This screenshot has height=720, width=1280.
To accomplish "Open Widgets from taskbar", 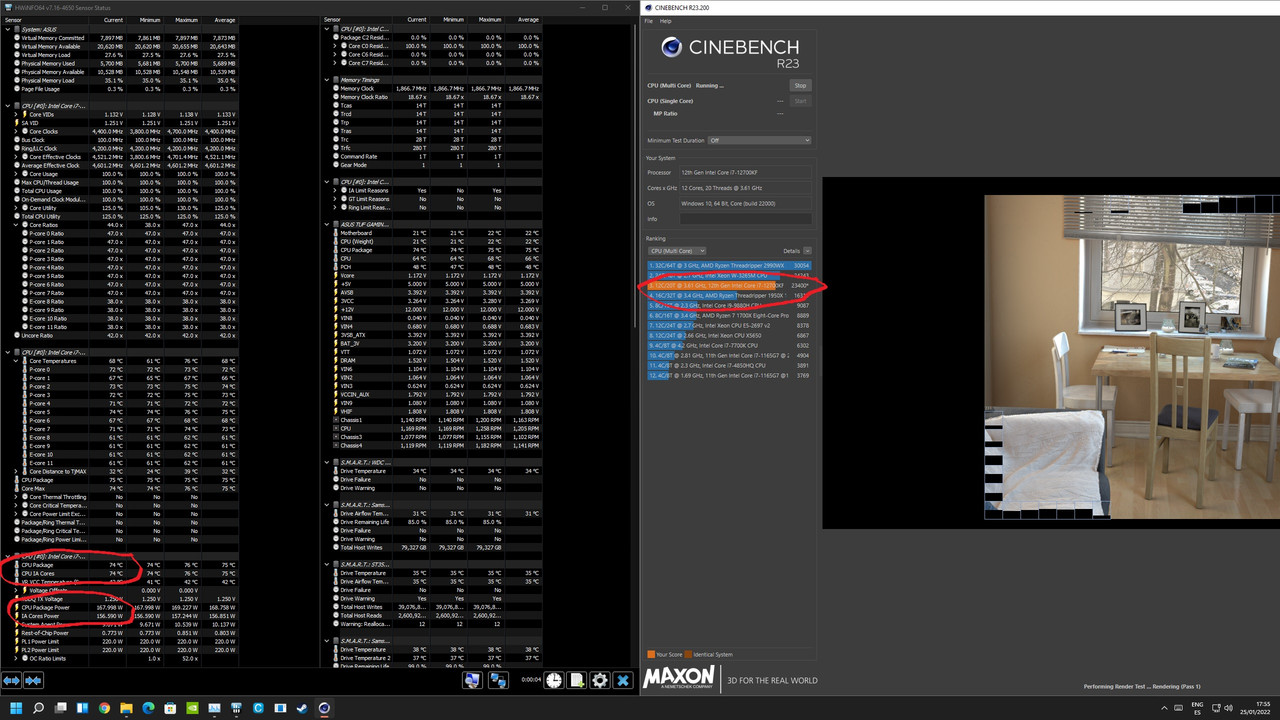I will click(81, 708).
